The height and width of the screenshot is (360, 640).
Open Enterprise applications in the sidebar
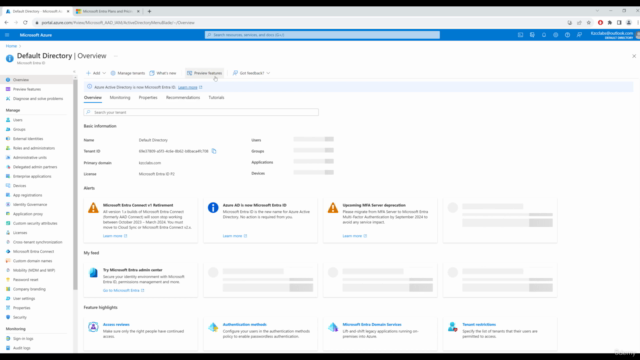pyautogui.click(x=32, y=176)
